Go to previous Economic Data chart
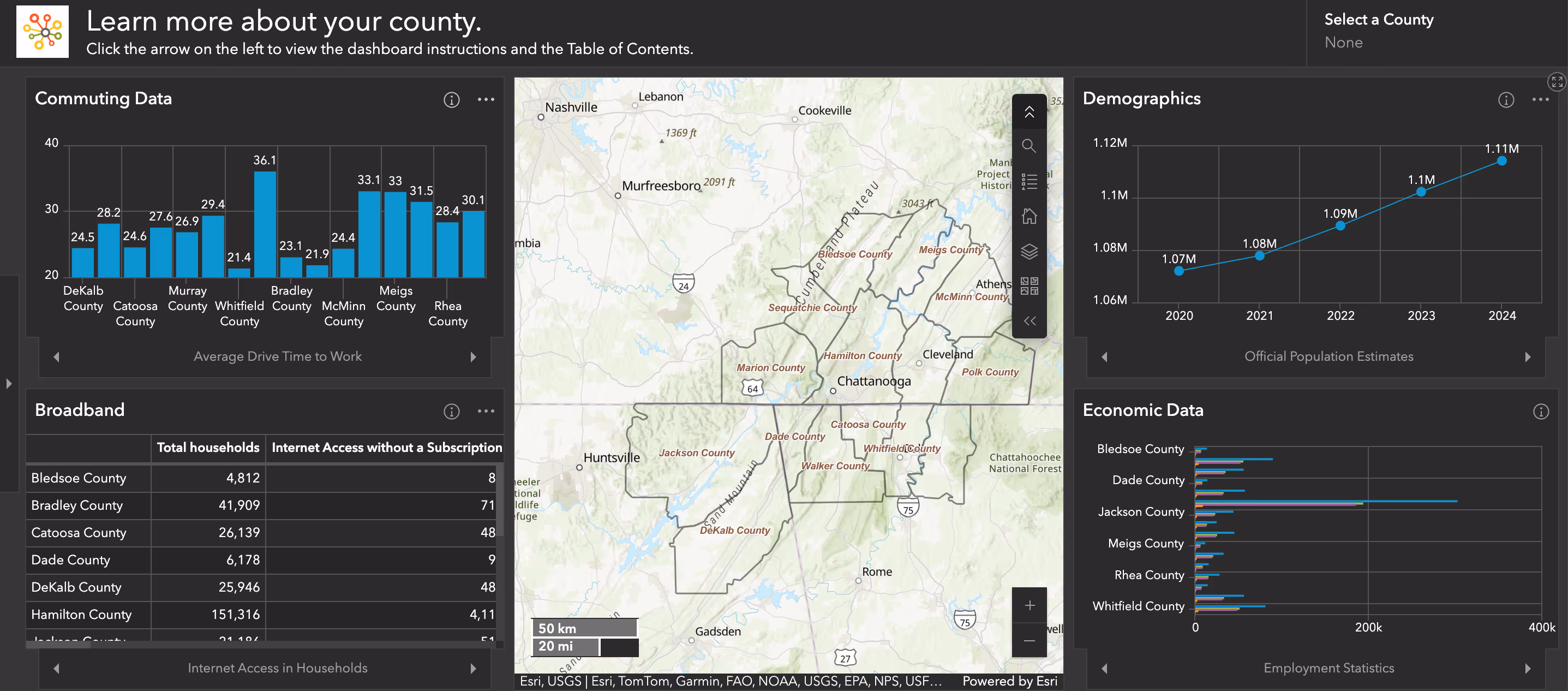Screen dimensions: 1568x691 coord(1104,669)
